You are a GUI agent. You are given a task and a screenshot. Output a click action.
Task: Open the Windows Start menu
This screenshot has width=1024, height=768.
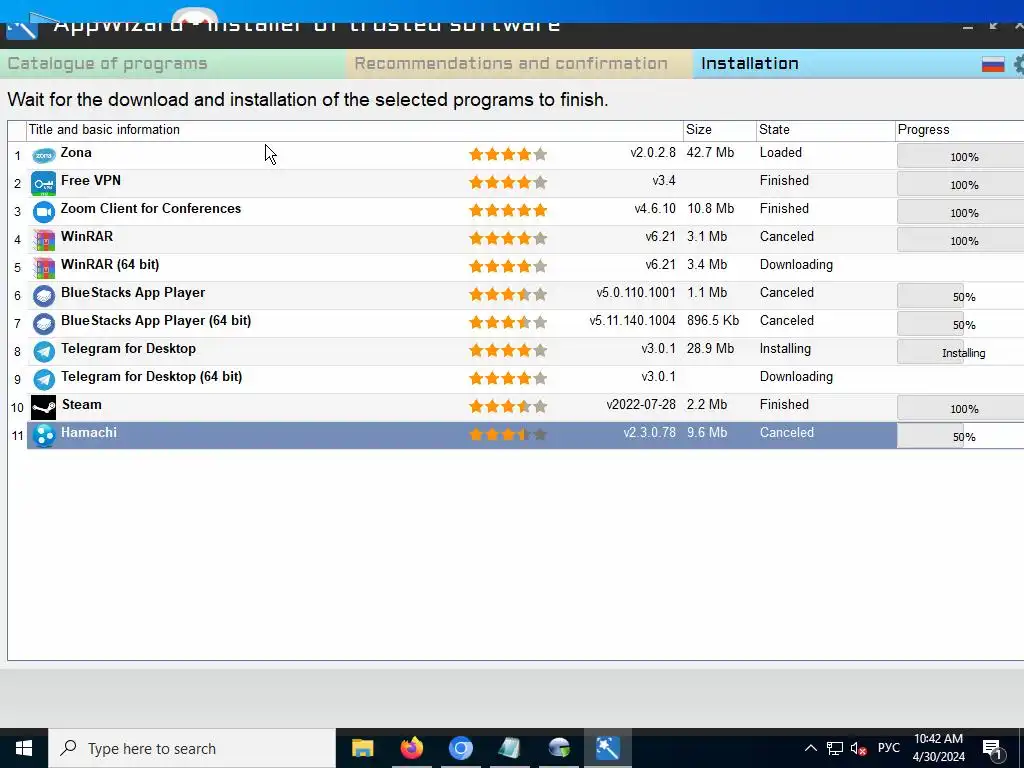24,748
